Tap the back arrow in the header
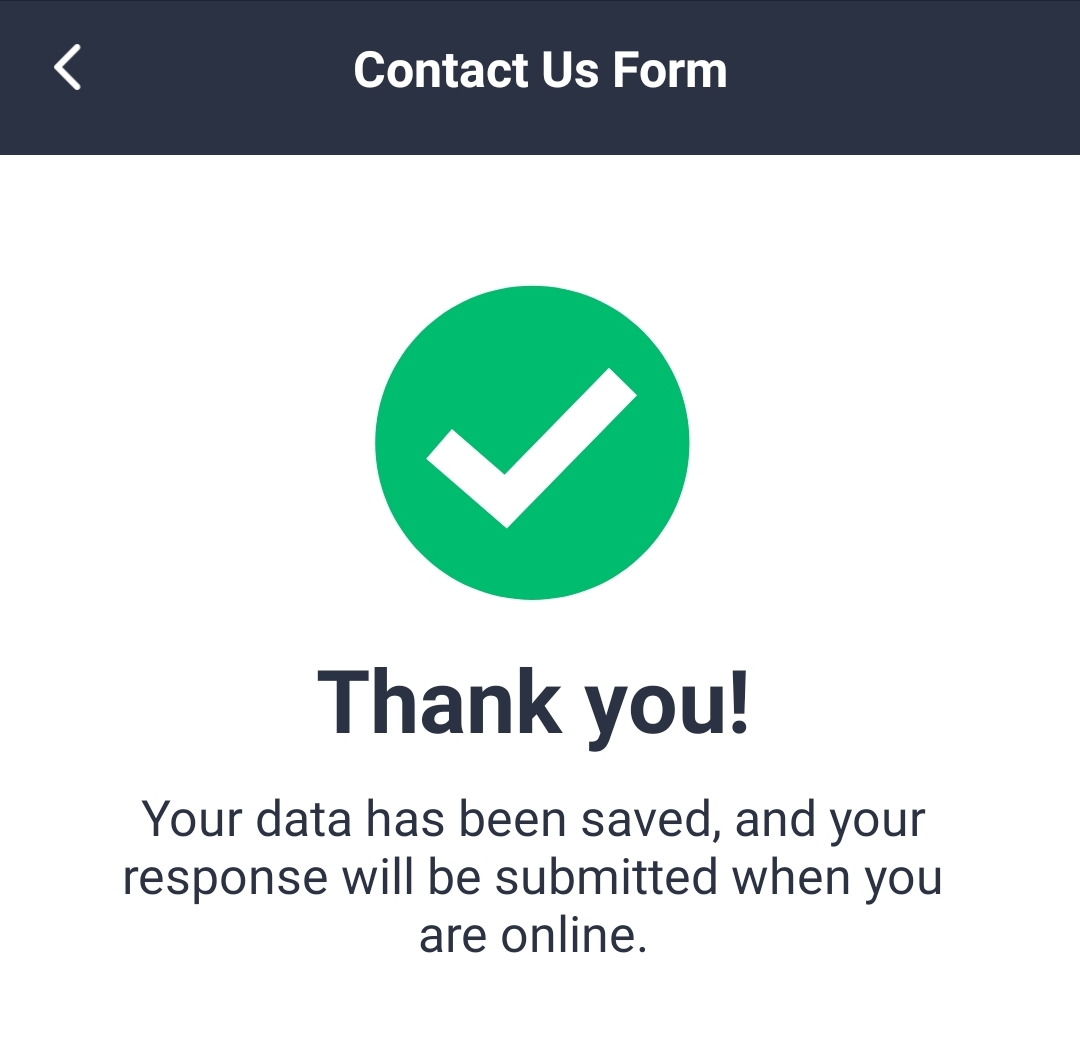The width and height of the screenshot is (1080, 1041). 67,69
